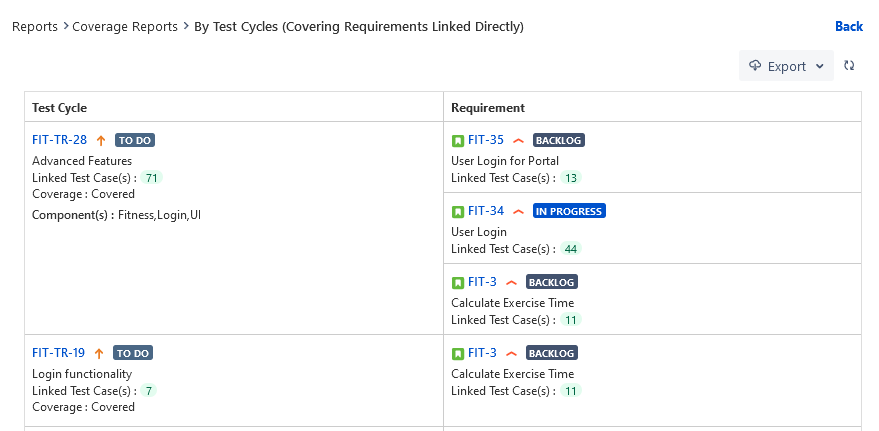
Task: Click the story icon beside FIT-34
Action: pyautogui.click(x=458, y=212)
